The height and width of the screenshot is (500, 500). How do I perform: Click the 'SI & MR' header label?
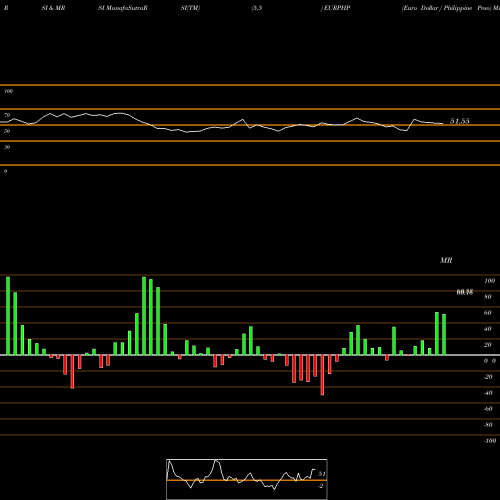[x=53, y=8]
